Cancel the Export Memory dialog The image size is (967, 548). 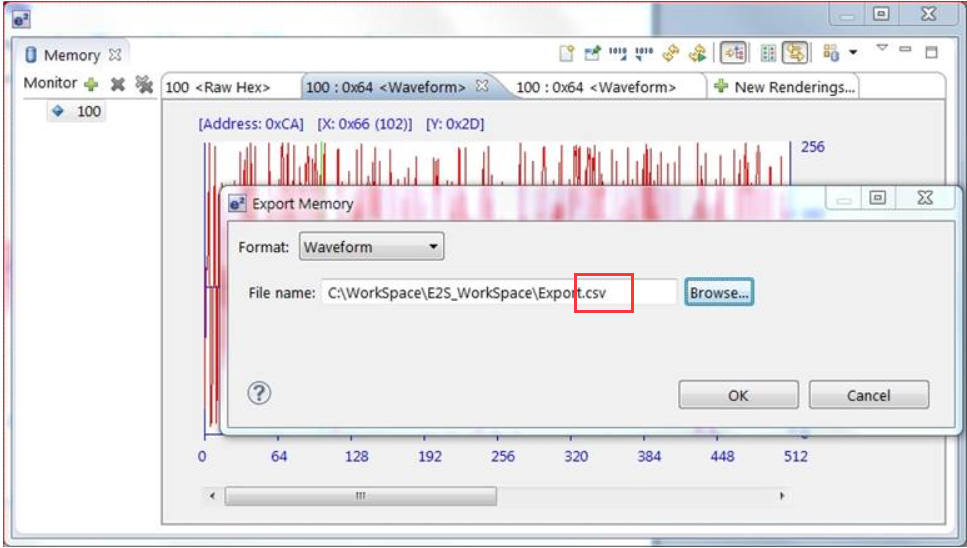point(868,395)
